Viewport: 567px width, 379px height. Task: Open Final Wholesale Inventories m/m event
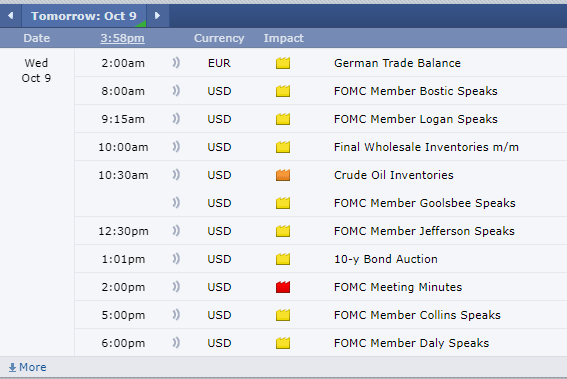tap(426, 147)
